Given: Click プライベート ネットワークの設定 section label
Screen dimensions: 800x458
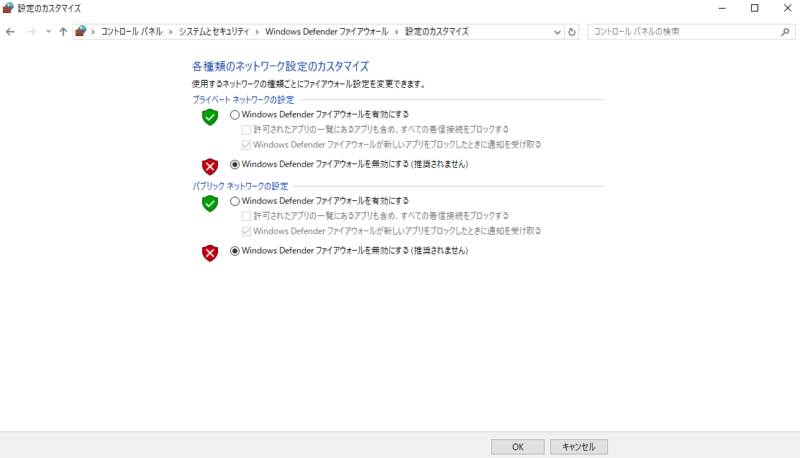Looking at the screenshot, I should (x=243, y=99).
